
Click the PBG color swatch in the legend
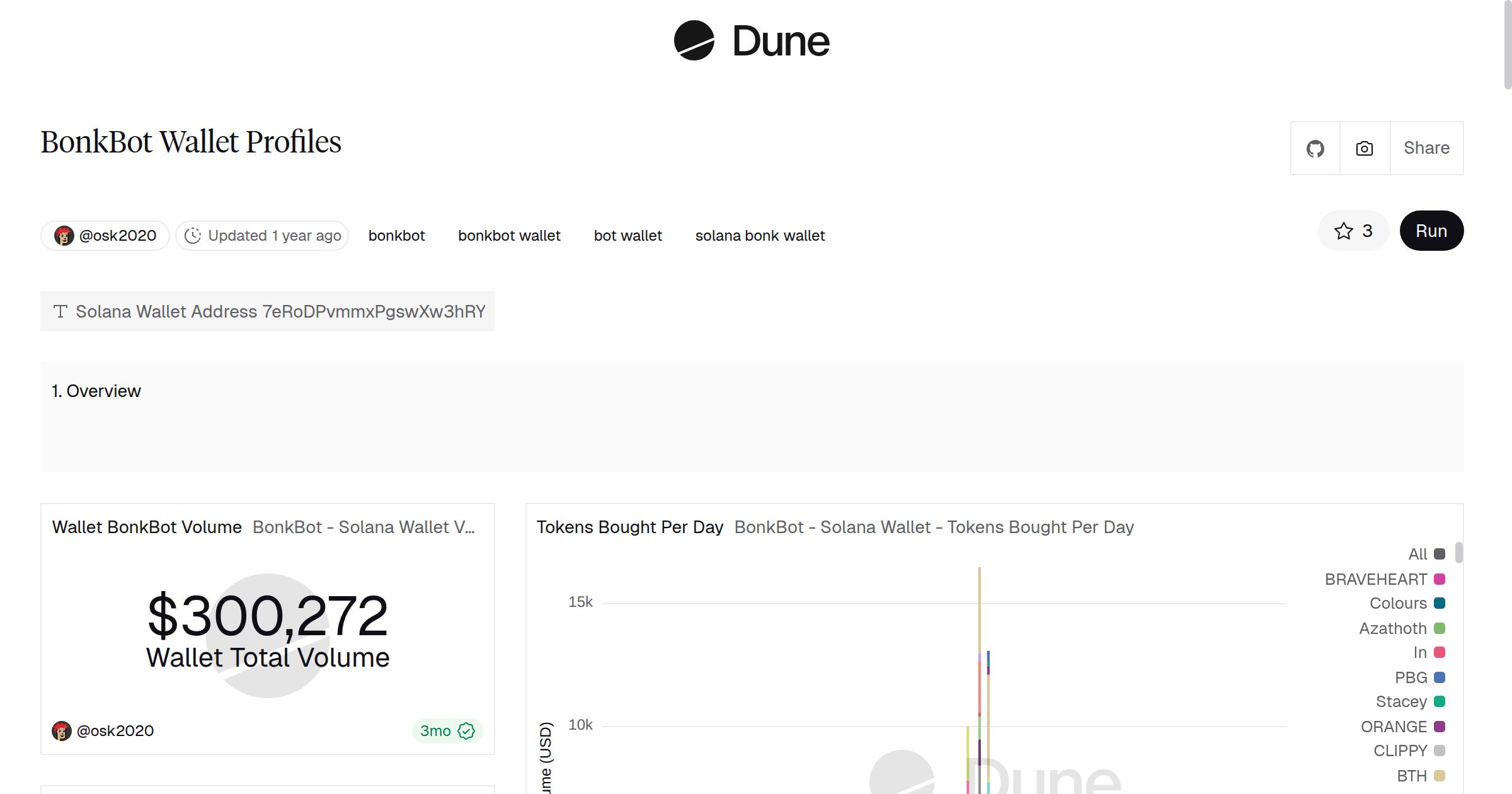point(1440,677)
